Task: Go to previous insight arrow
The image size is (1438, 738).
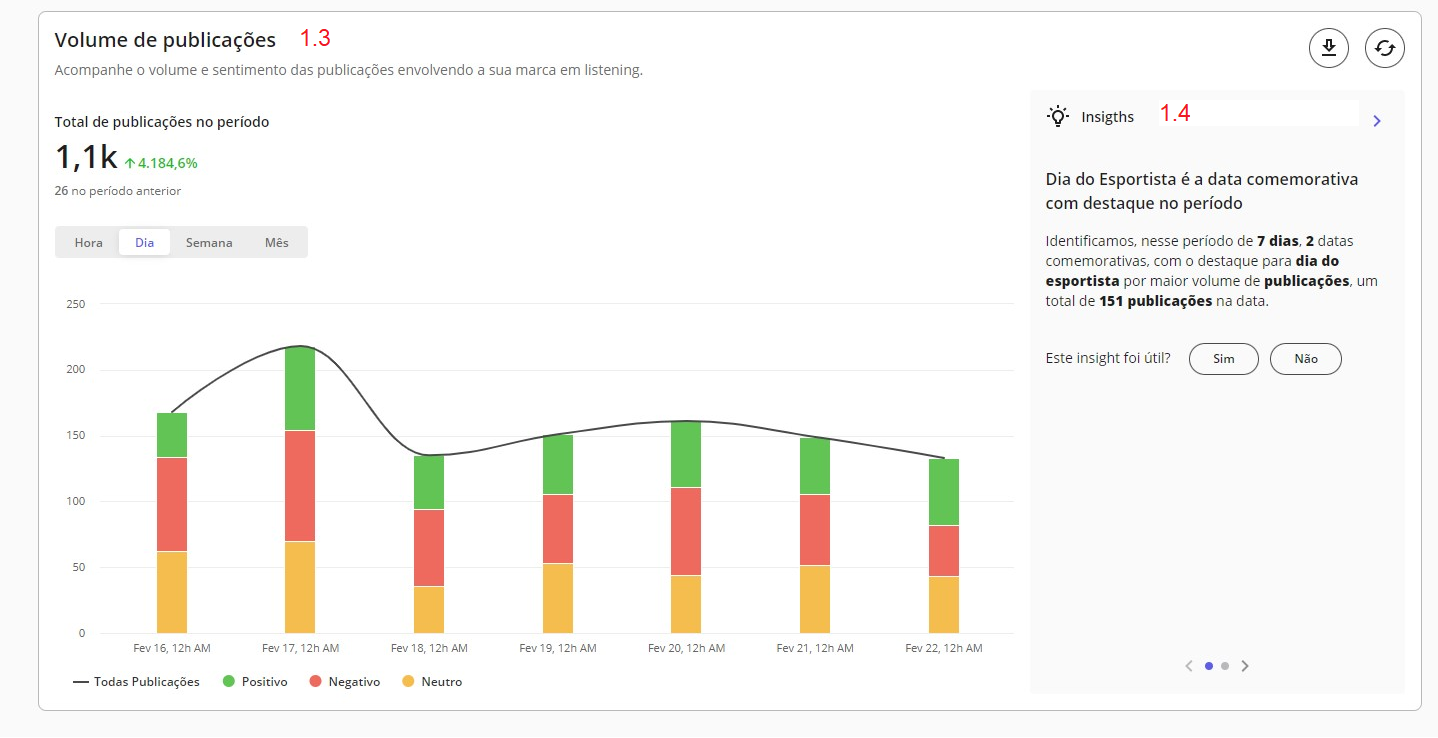Action: pos(1188,666)
